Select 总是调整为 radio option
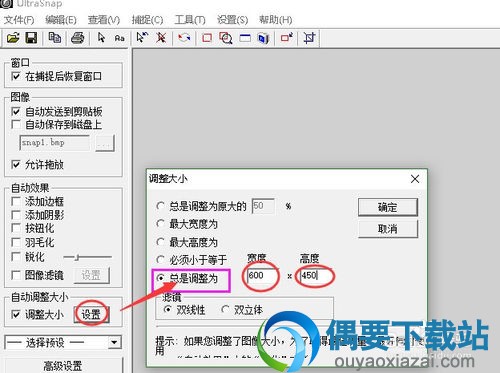The image size is (500, 373). click(x=160, y=278)
